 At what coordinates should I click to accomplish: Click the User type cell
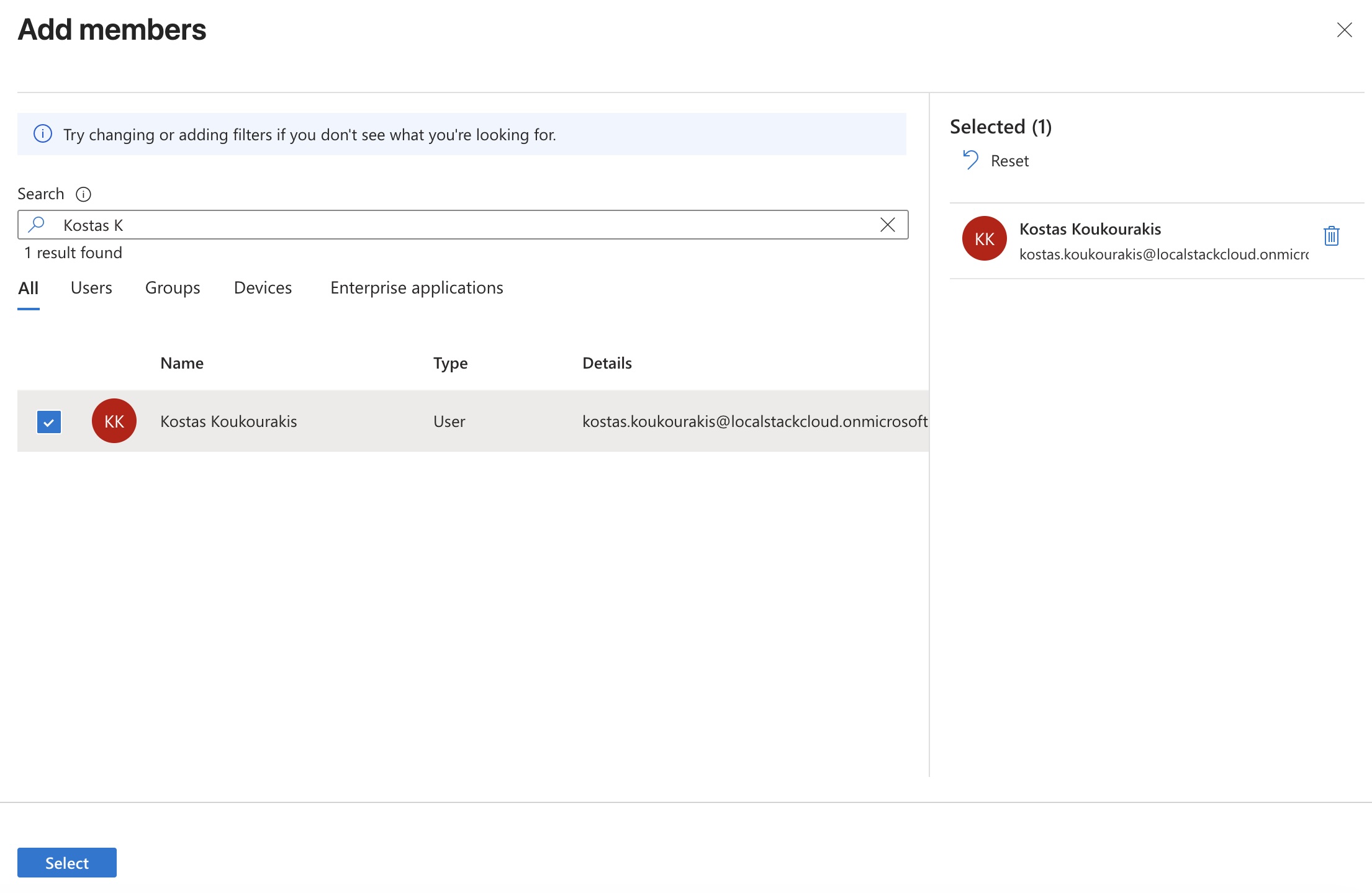coord(449,421)
